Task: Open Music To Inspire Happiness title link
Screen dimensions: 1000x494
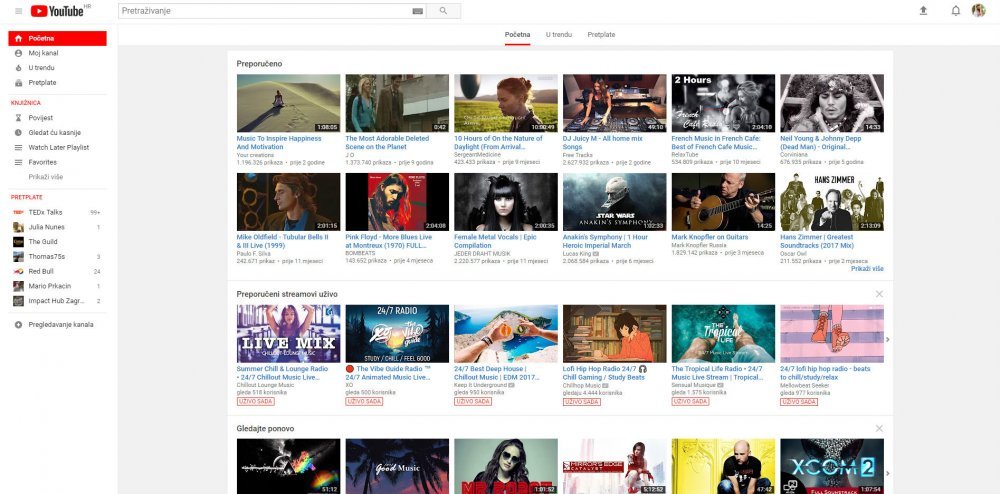Action: click(x=279, y=143)
